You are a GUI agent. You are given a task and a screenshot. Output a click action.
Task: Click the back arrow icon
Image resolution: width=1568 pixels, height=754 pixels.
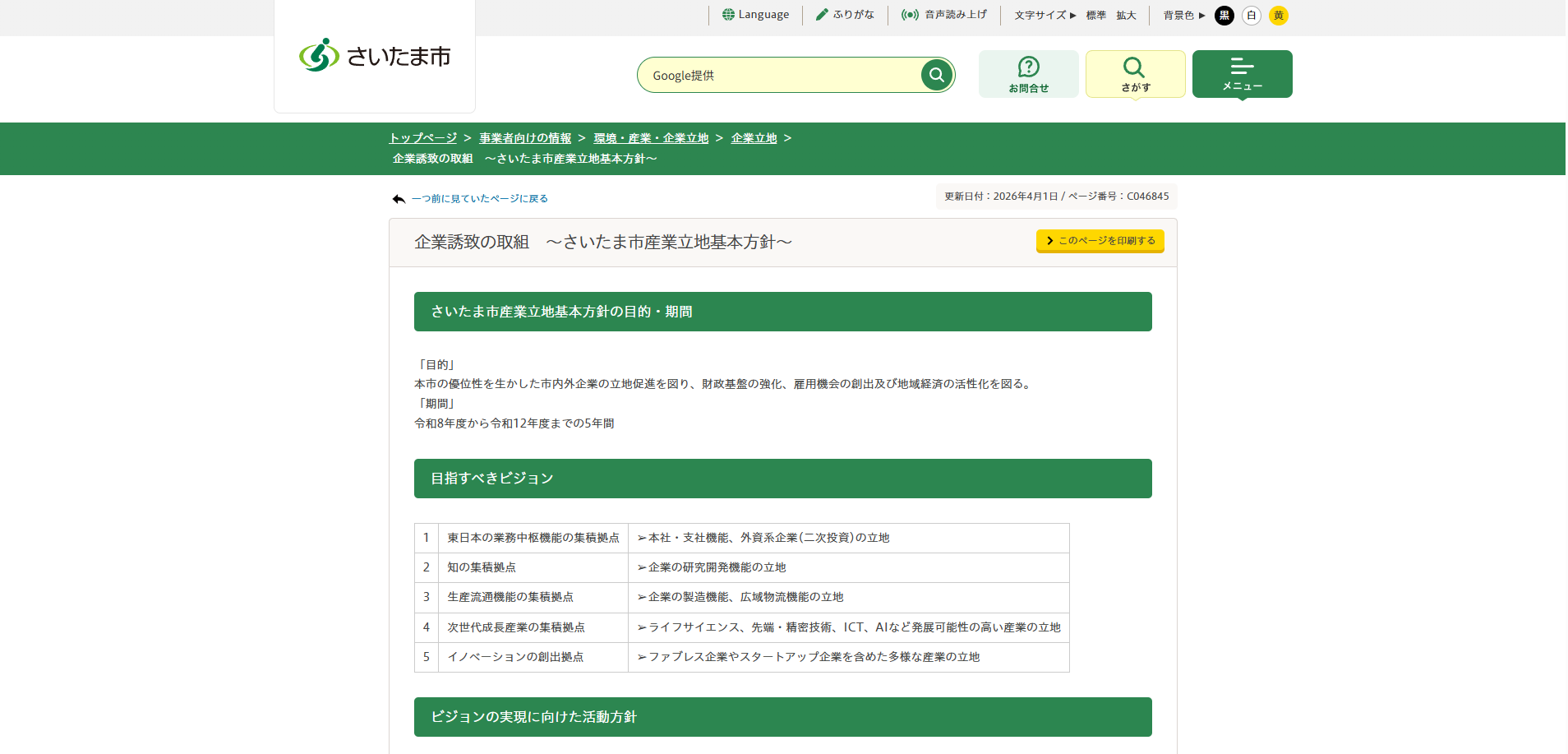[x=399, y=199]
